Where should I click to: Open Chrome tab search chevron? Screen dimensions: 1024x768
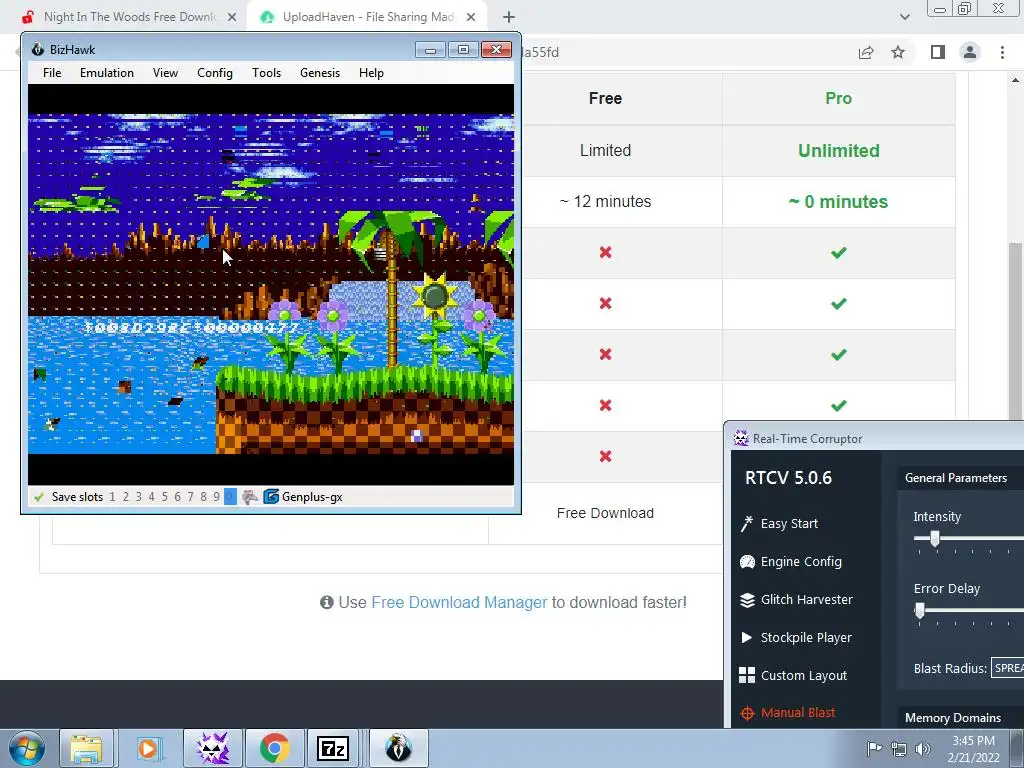tap(904, 17)
